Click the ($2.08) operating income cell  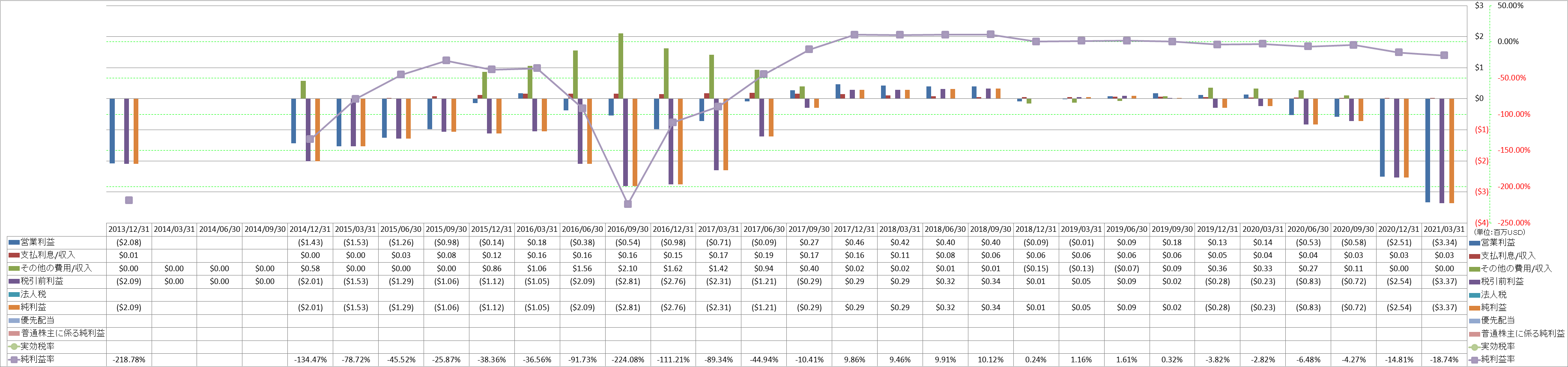[128, 243]
